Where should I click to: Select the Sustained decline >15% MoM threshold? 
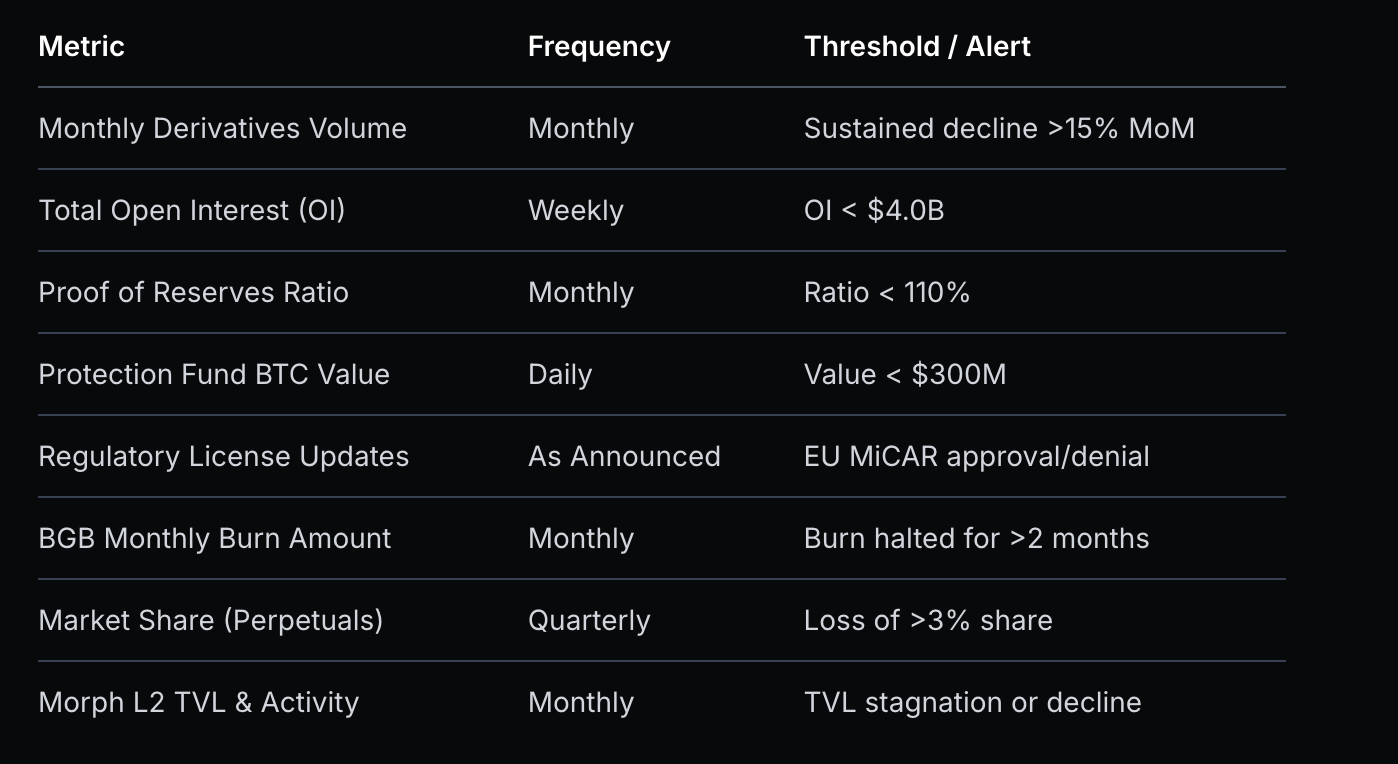[998, 129]
